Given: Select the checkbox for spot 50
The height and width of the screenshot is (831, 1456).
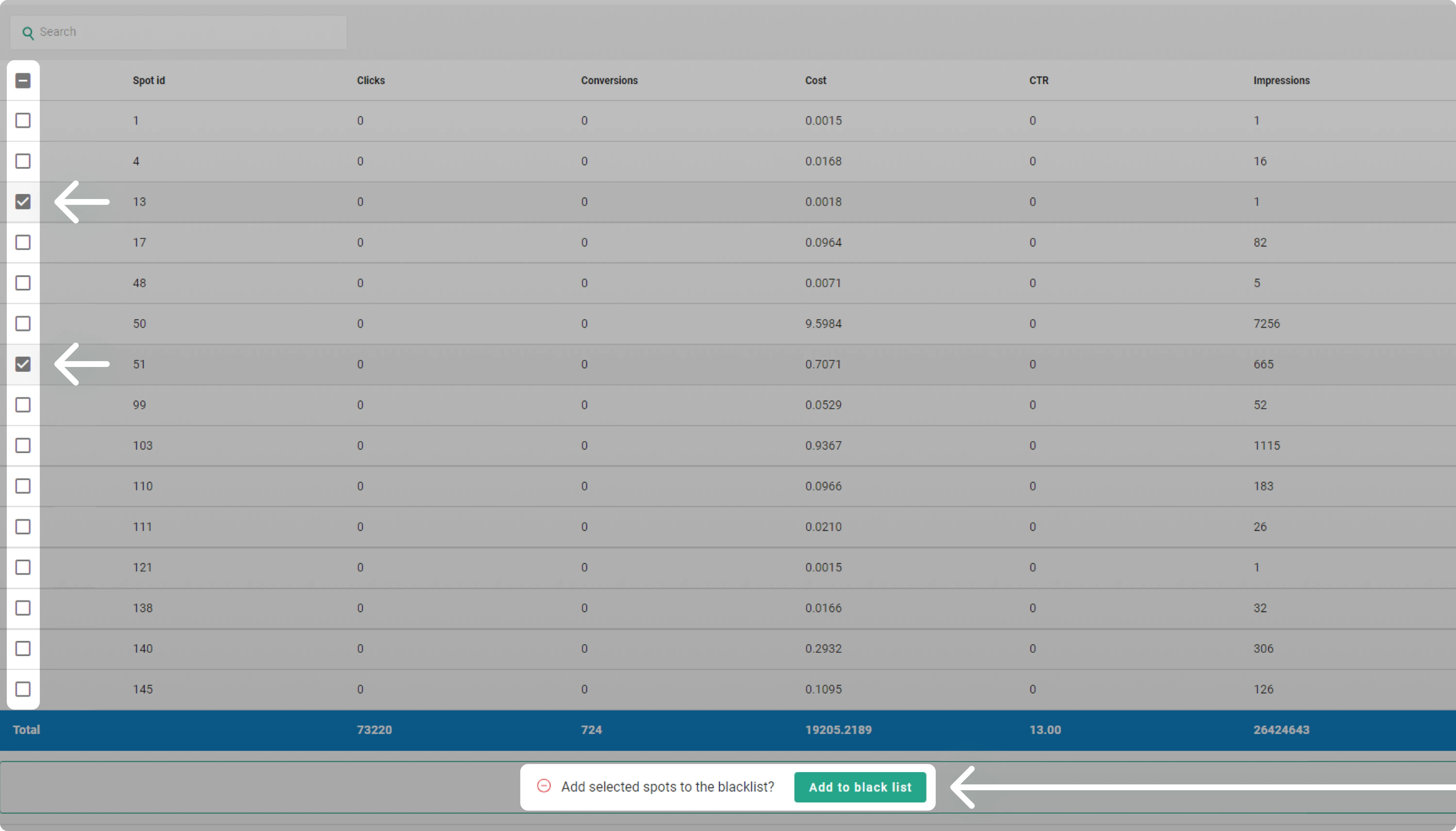Looking at the screenshot, I should coord(23,324).
